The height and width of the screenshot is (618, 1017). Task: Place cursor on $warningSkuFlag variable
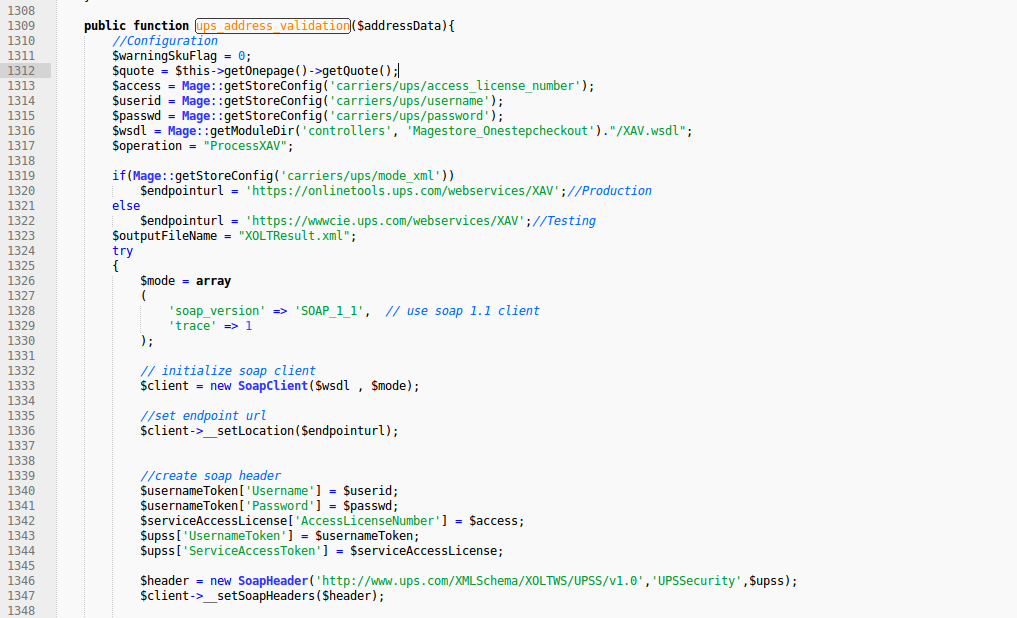point(164,56)
